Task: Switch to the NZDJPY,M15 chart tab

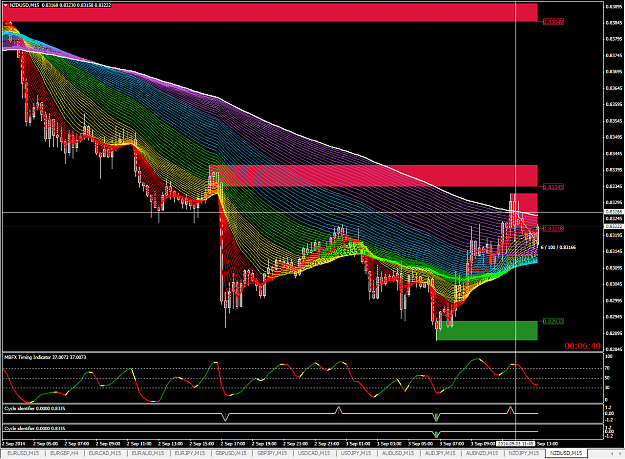Action: 523,453
